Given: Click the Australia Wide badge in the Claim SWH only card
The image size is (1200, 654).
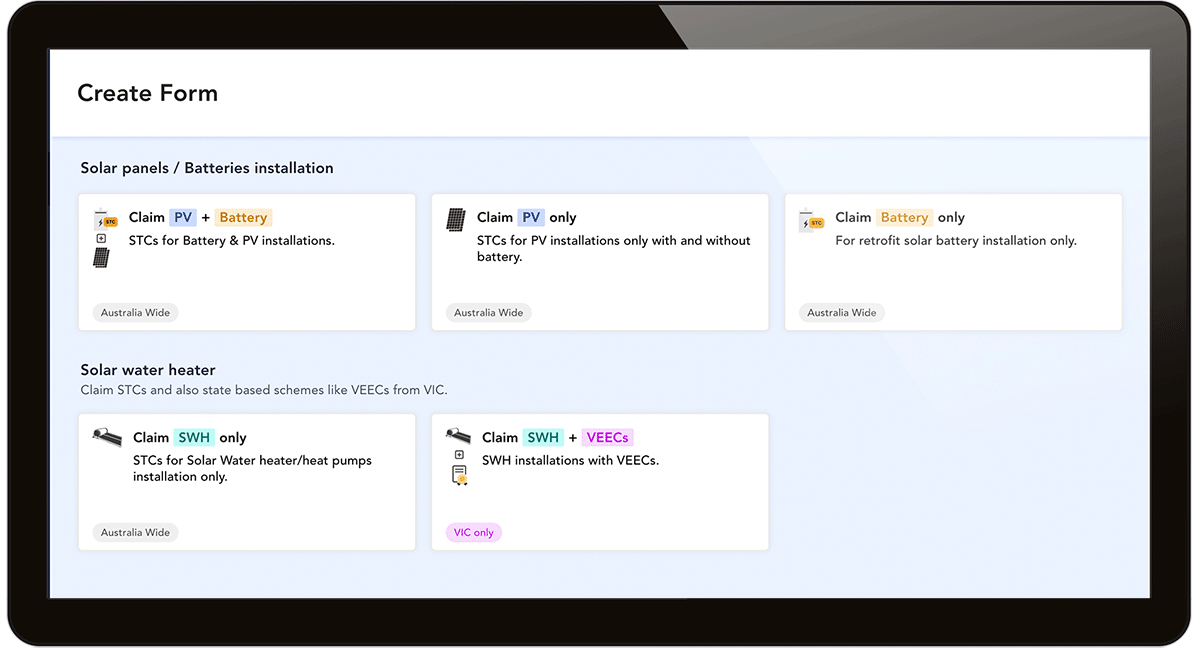Looking at the screenshot, I should click(135, 533).
